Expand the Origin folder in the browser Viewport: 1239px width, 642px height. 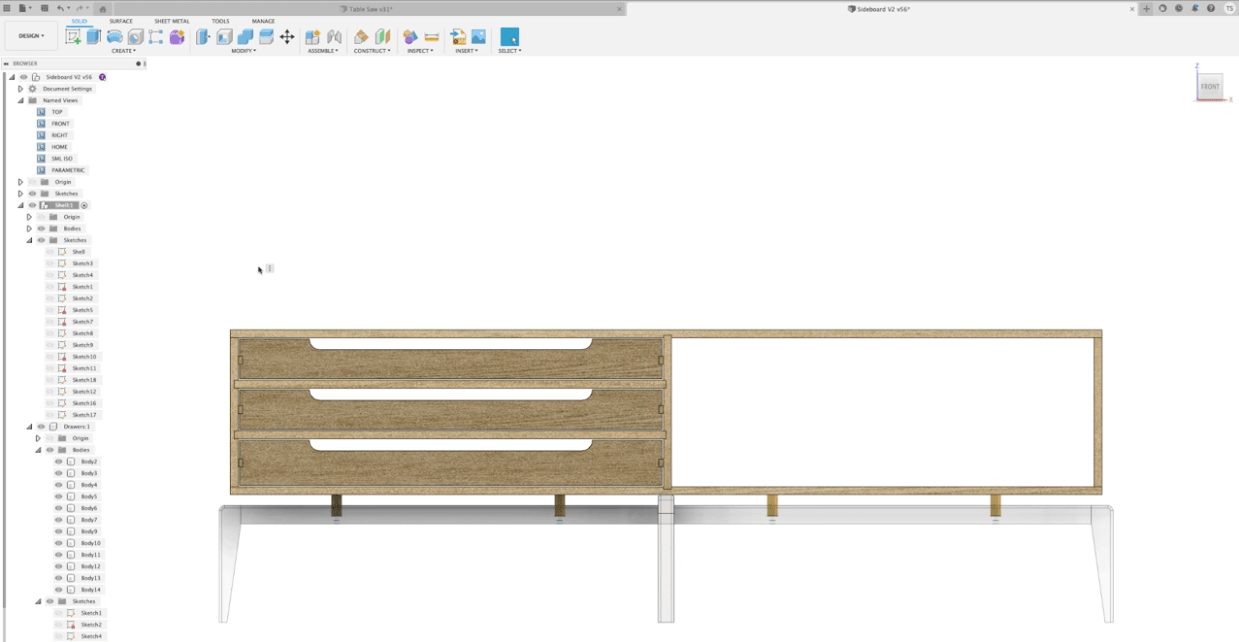point(20,181)
